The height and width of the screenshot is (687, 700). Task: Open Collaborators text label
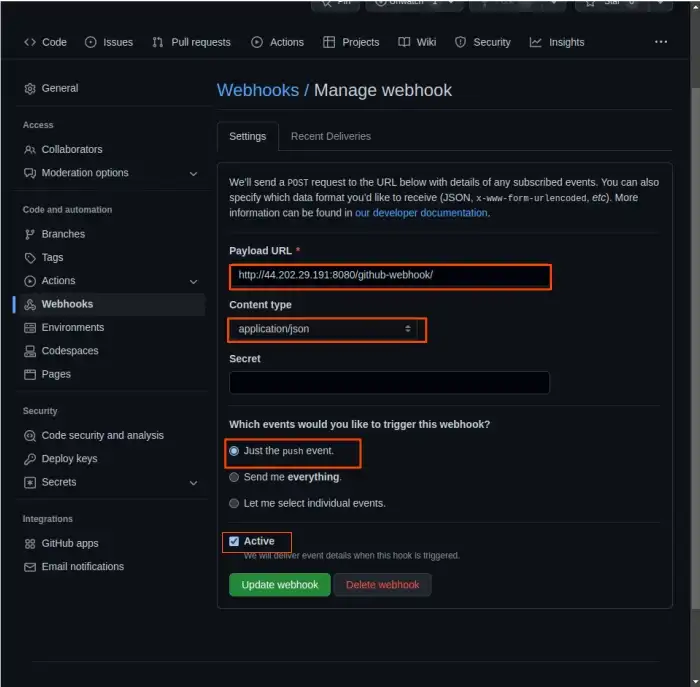pos(72,150)
